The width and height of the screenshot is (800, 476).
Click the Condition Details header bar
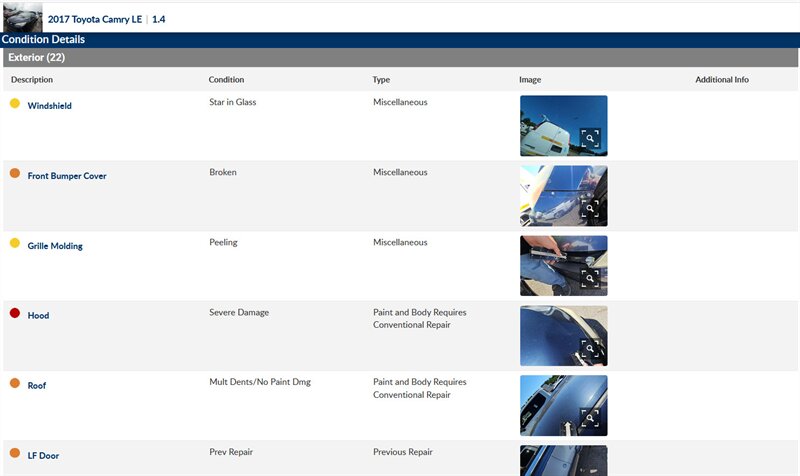pyautogui.click(x=43, y=40)
